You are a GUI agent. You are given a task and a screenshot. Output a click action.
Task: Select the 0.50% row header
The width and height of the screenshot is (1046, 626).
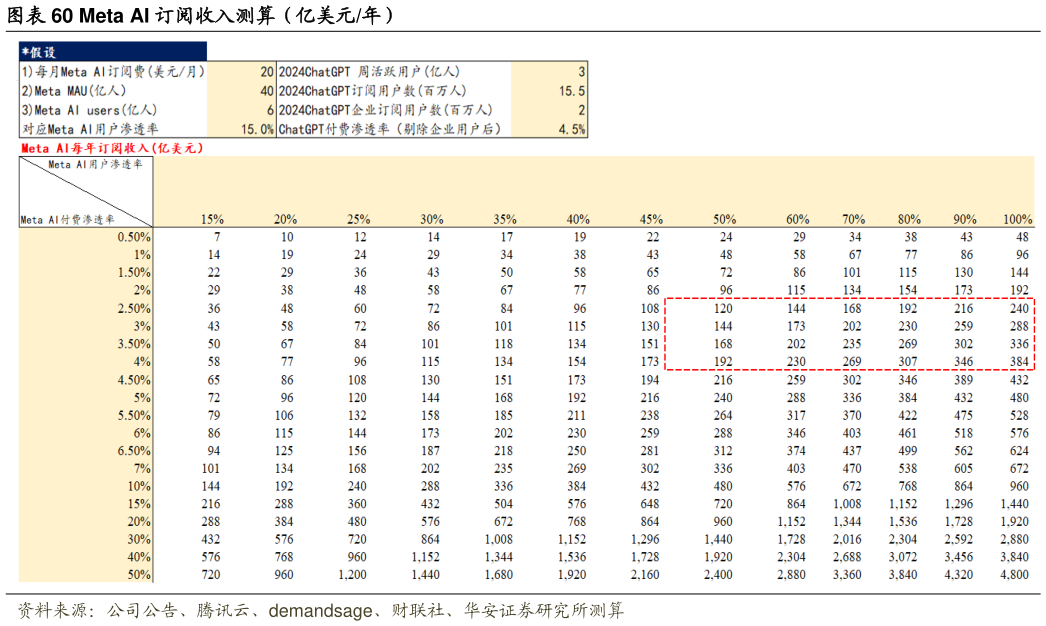134,237
